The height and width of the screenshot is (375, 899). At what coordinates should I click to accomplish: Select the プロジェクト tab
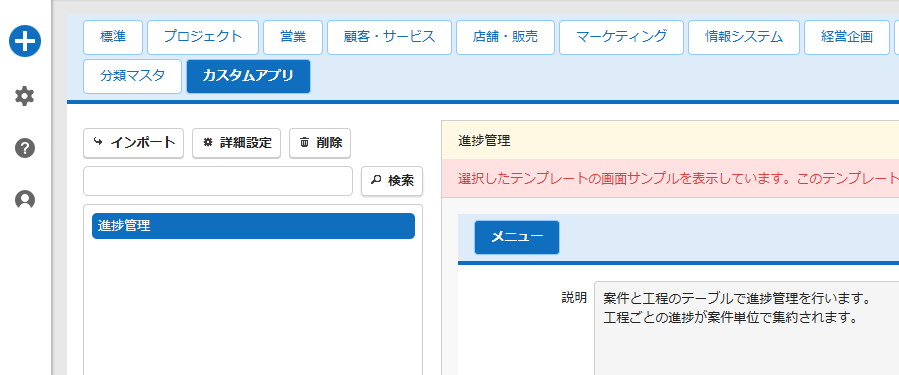[203, 37]
